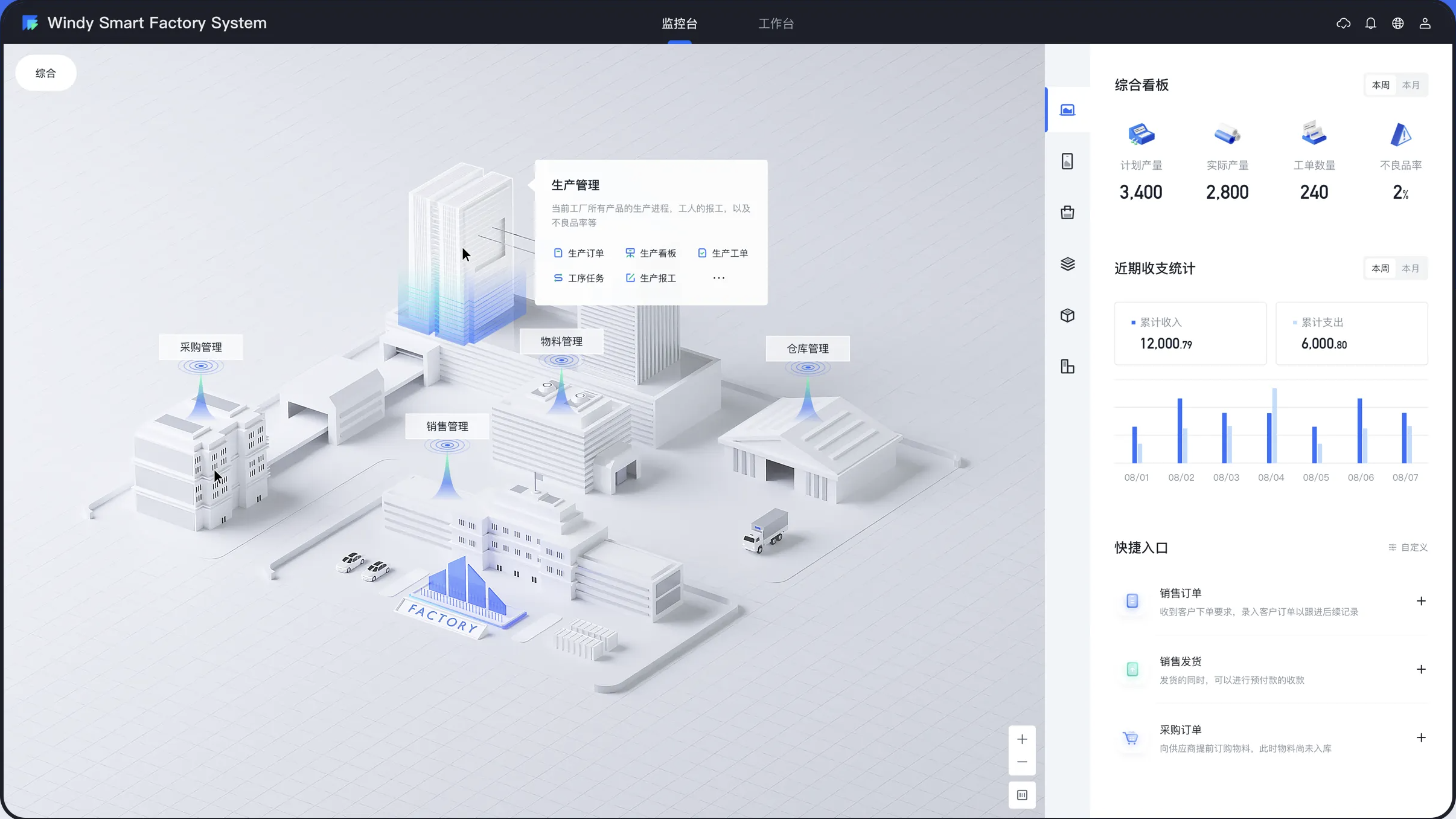Open the notification bell
The height and width of the screenshot is (819, 1456).
coord(1370,23)
